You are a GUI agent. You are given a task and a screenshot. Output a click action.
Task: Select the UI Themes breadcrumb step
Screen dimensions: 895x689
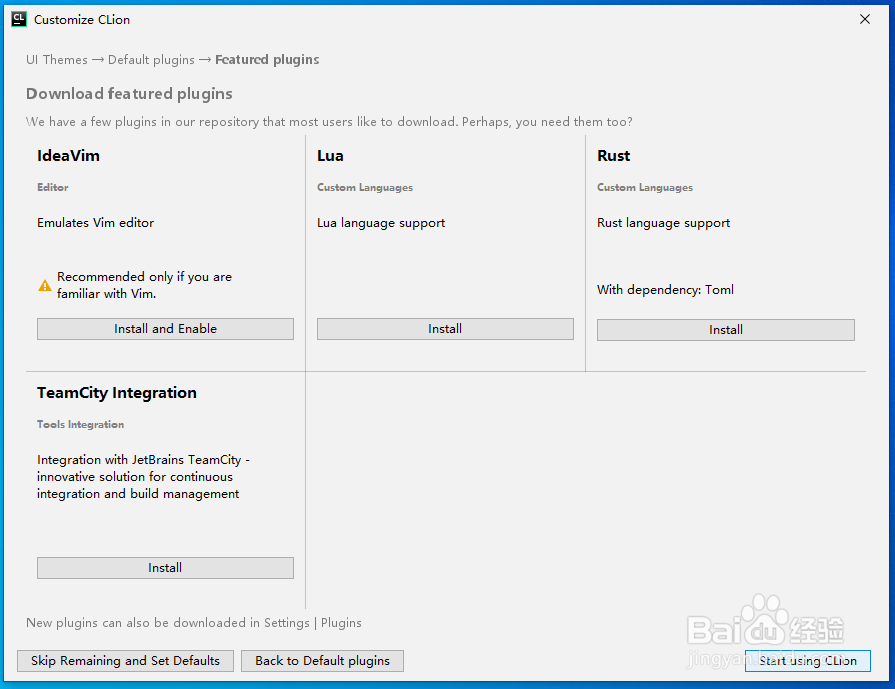(x=57, y=60)
